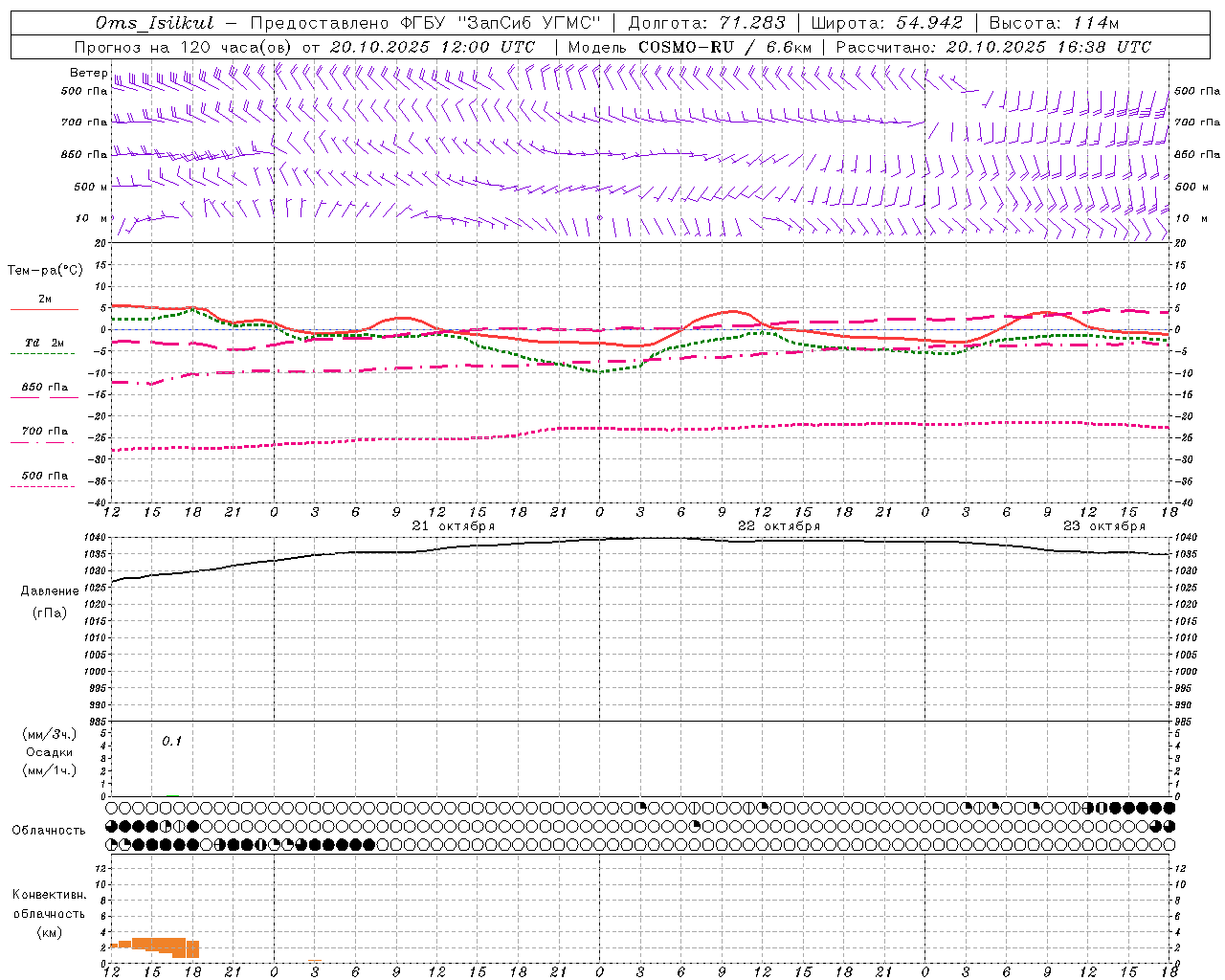Screen dimensions: 1225x980
Task: Click the orange convective cloud bars
Action: click(158, 947)
